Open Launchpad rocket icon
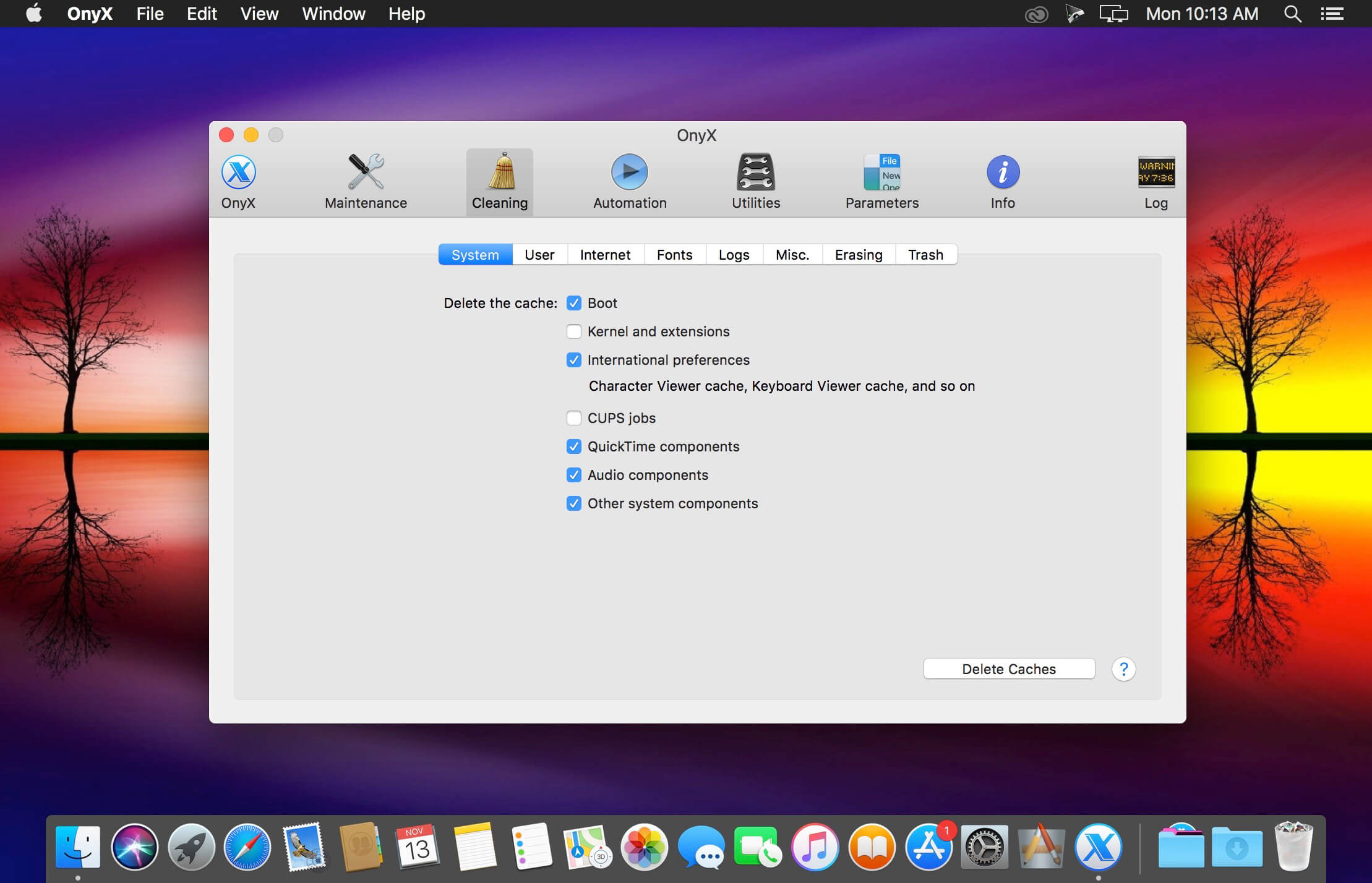 point(192,847)
